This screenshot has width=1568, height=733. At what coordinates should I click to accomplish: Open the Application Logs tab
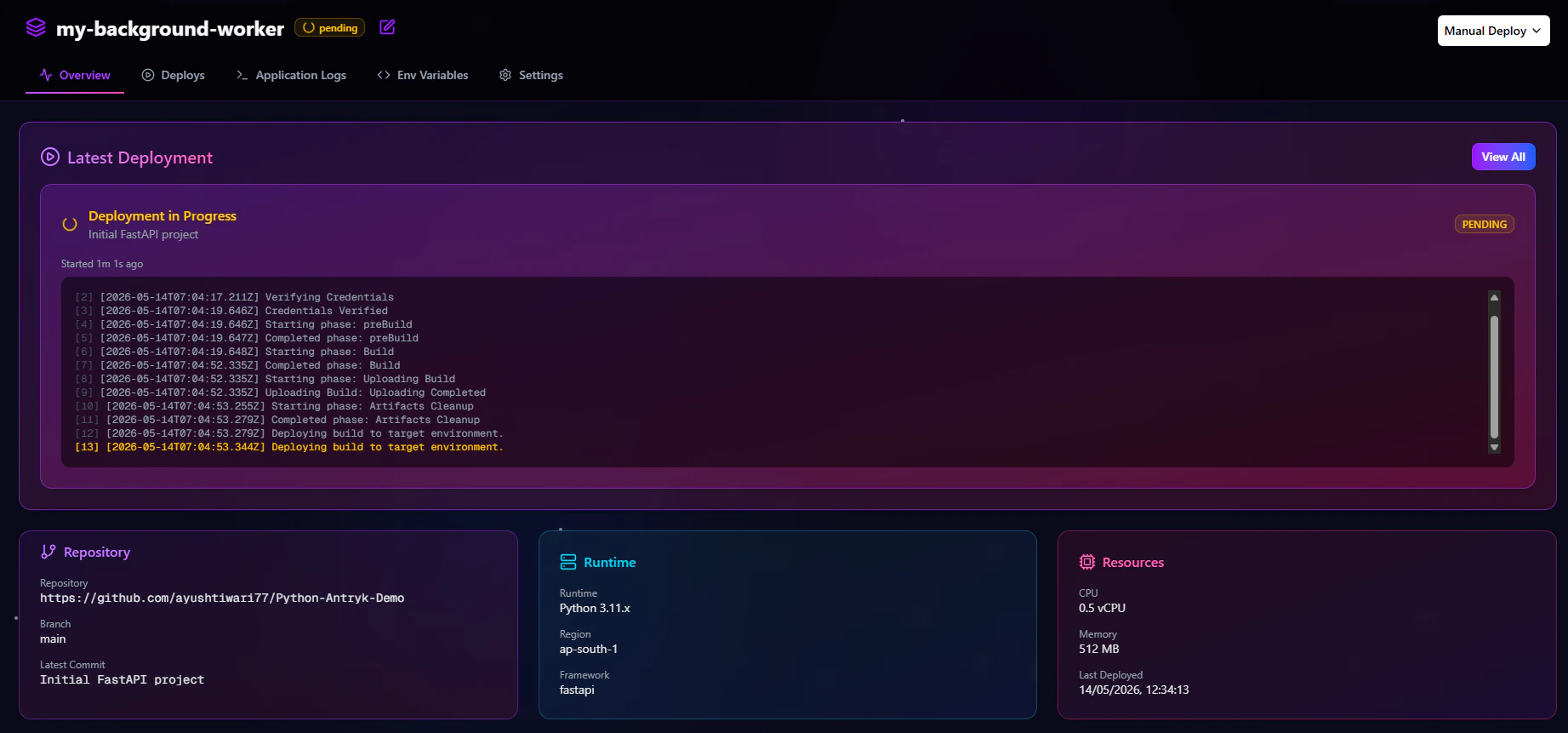(x=291, y=75)
